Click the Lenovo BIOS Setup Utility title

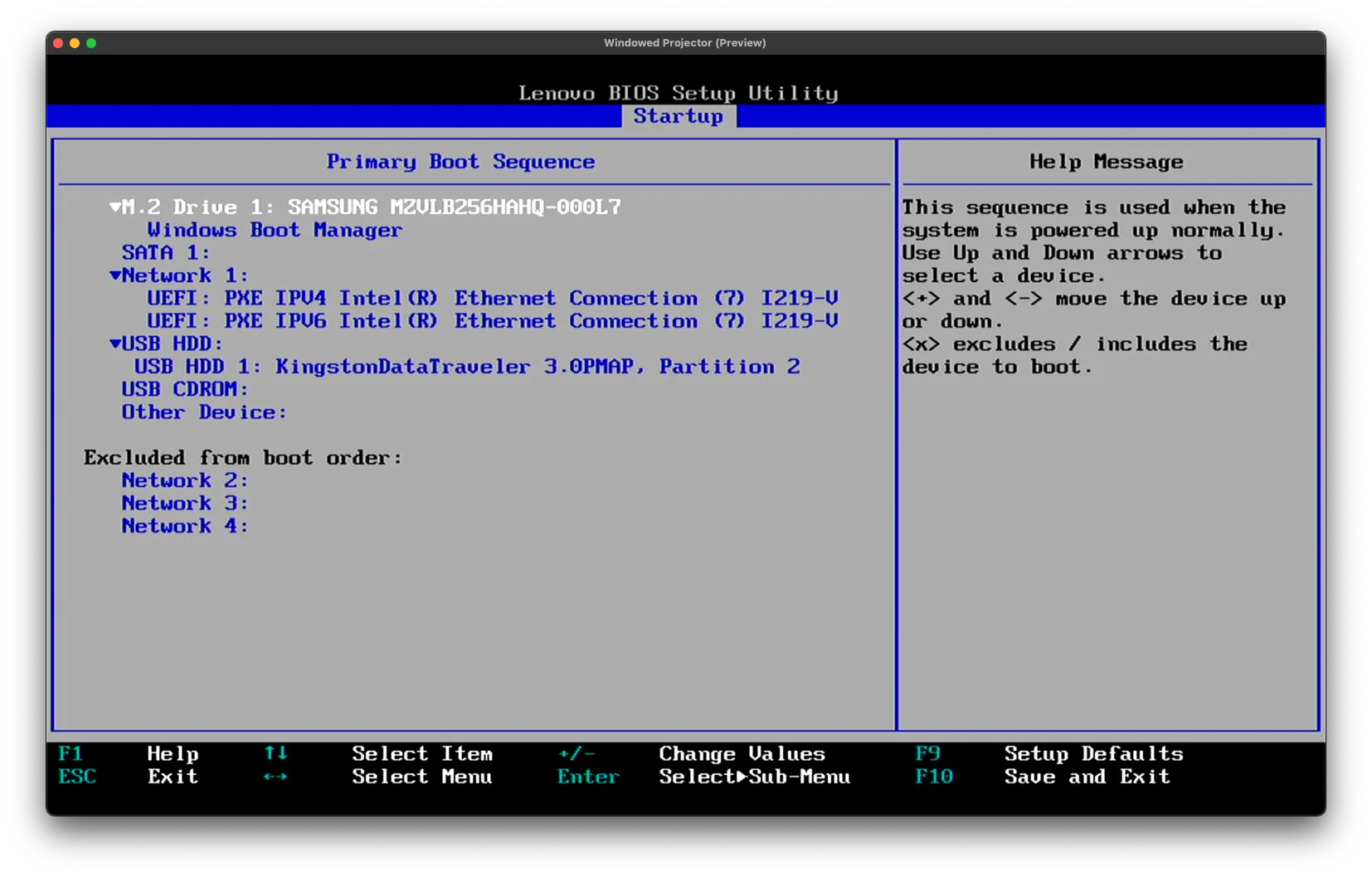pos(679,93)
